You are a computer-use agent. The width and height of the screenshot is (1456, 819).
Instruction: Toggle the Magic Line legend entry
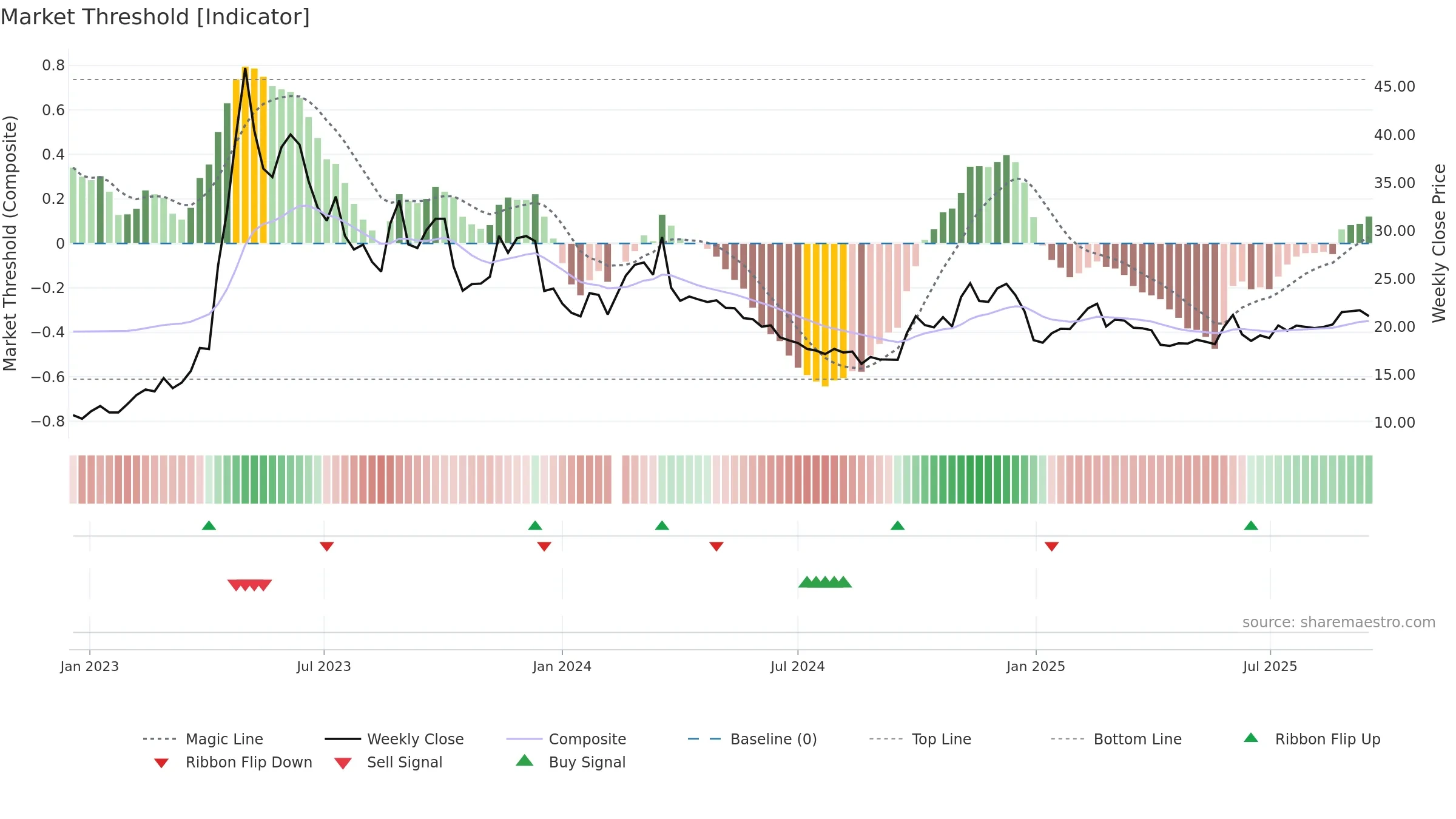pos(203,739)
